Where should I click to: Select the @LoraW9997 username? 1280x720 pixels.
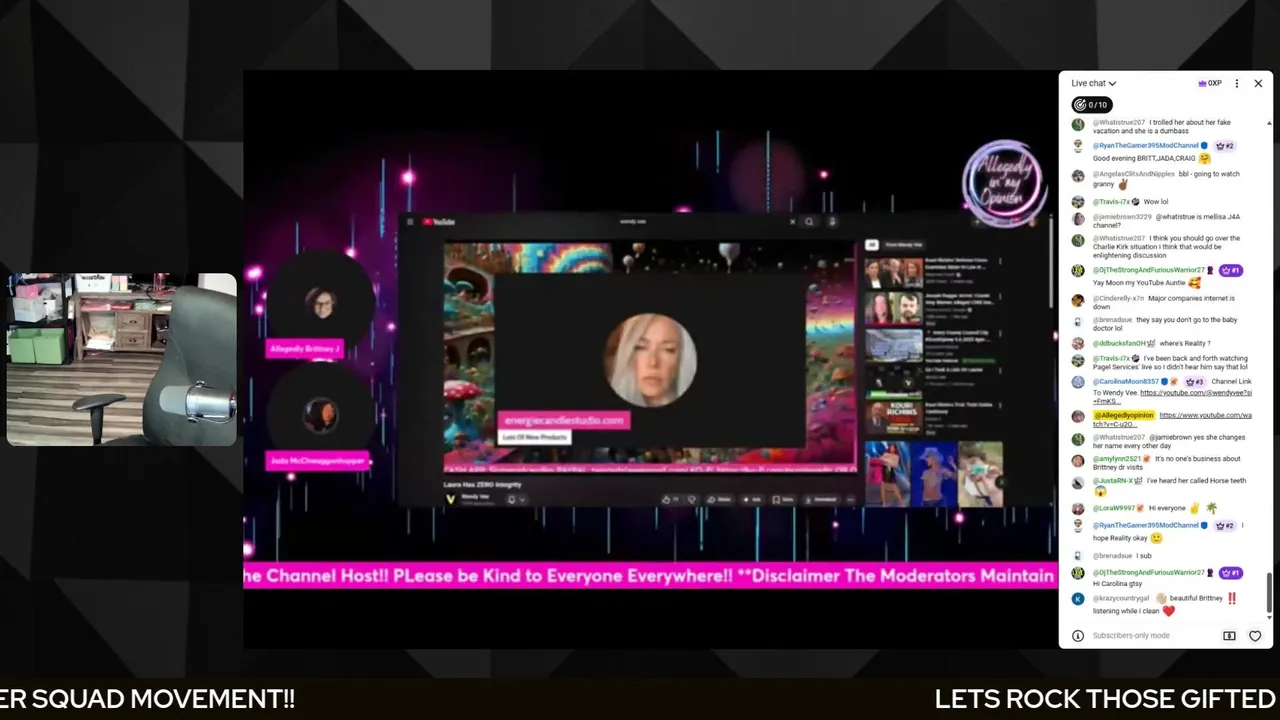1113,508
